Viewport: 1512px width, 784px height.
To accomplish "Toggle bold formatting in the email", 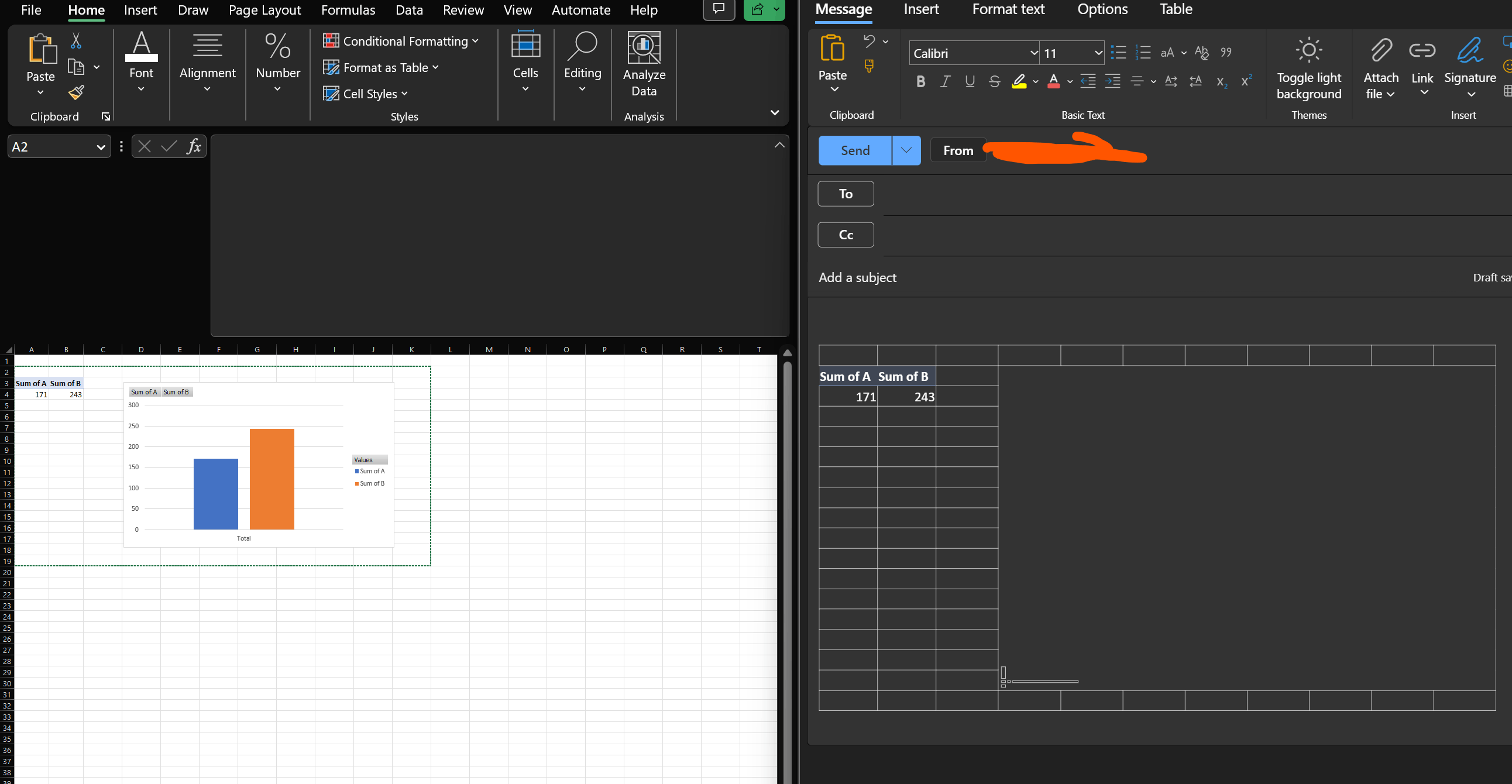I will tap(920, 81).
